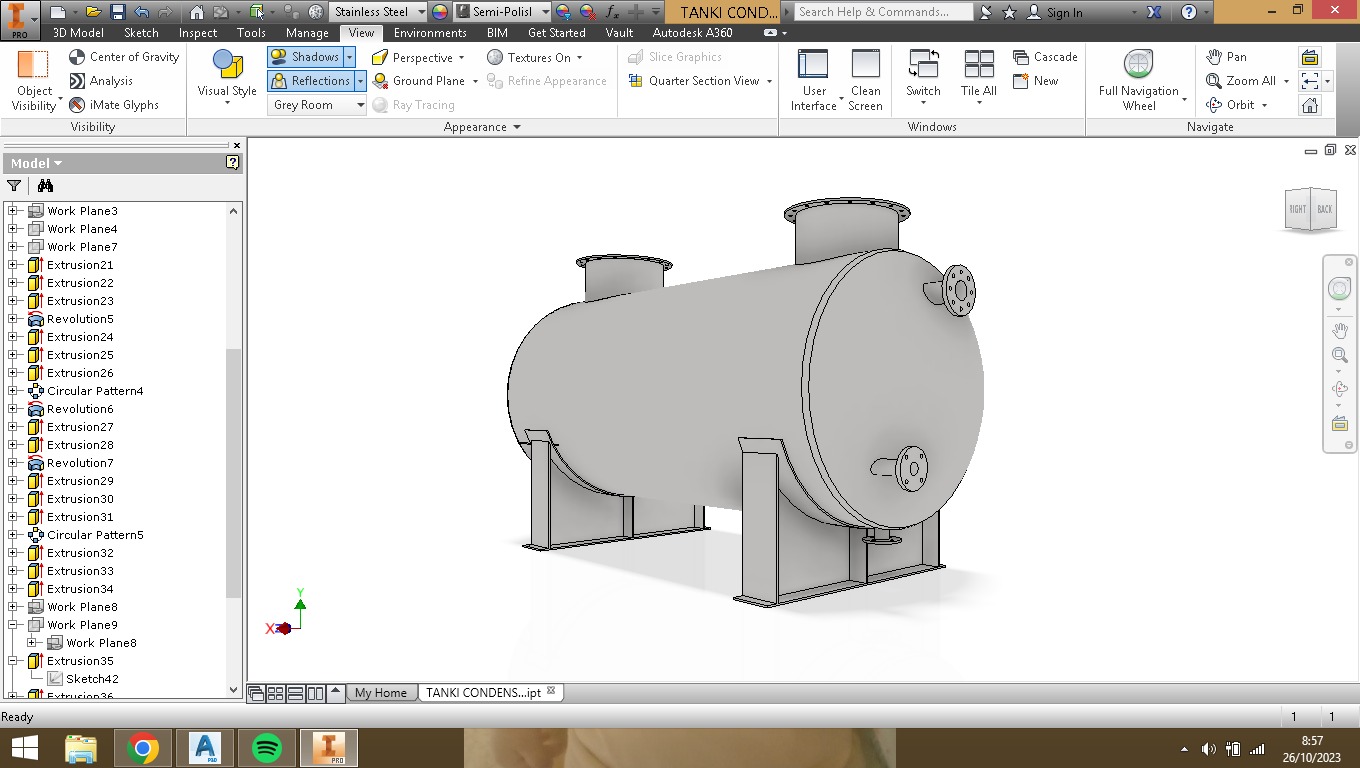The width and height of the screenshot is (1360, 768).
Task: Toggle the Shadows option
Action: point(305,57)
